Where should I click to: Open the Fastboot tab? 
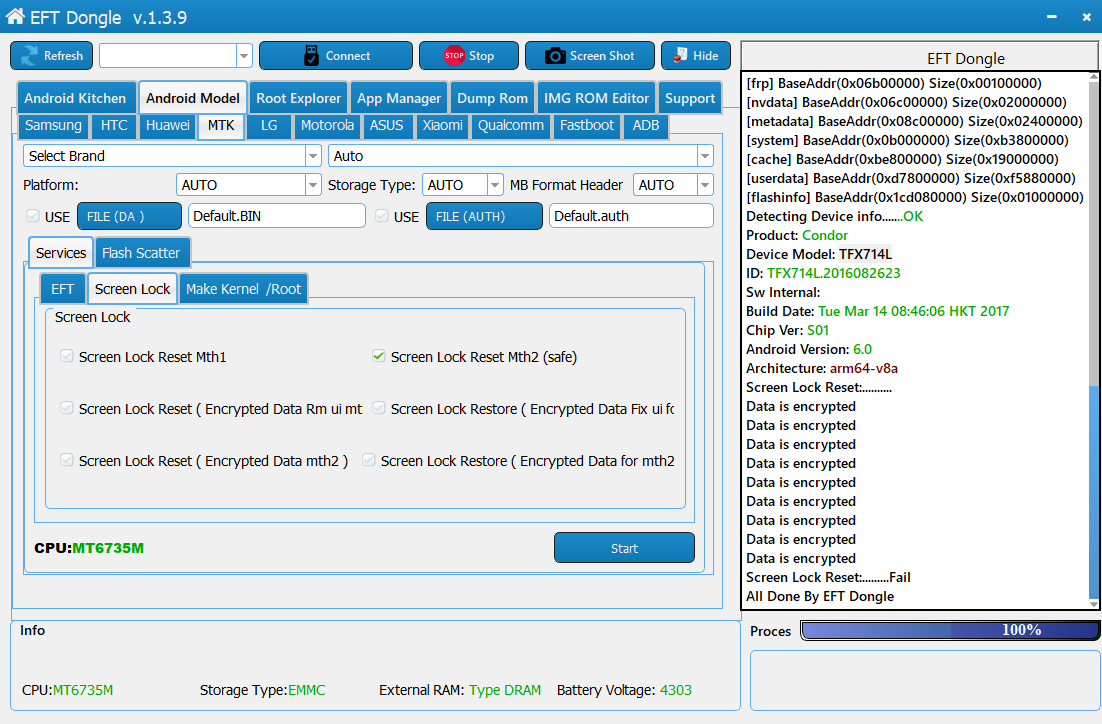click(x=587, y=125)
